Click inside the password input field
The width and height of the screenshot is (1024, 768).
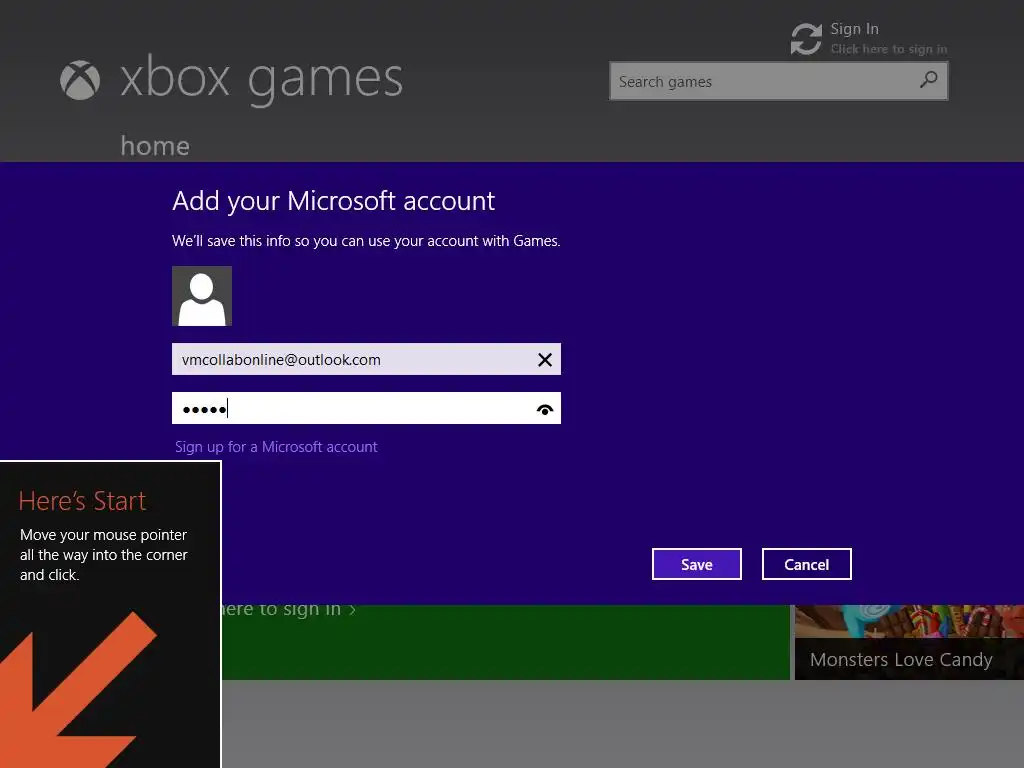click(366, 408)
